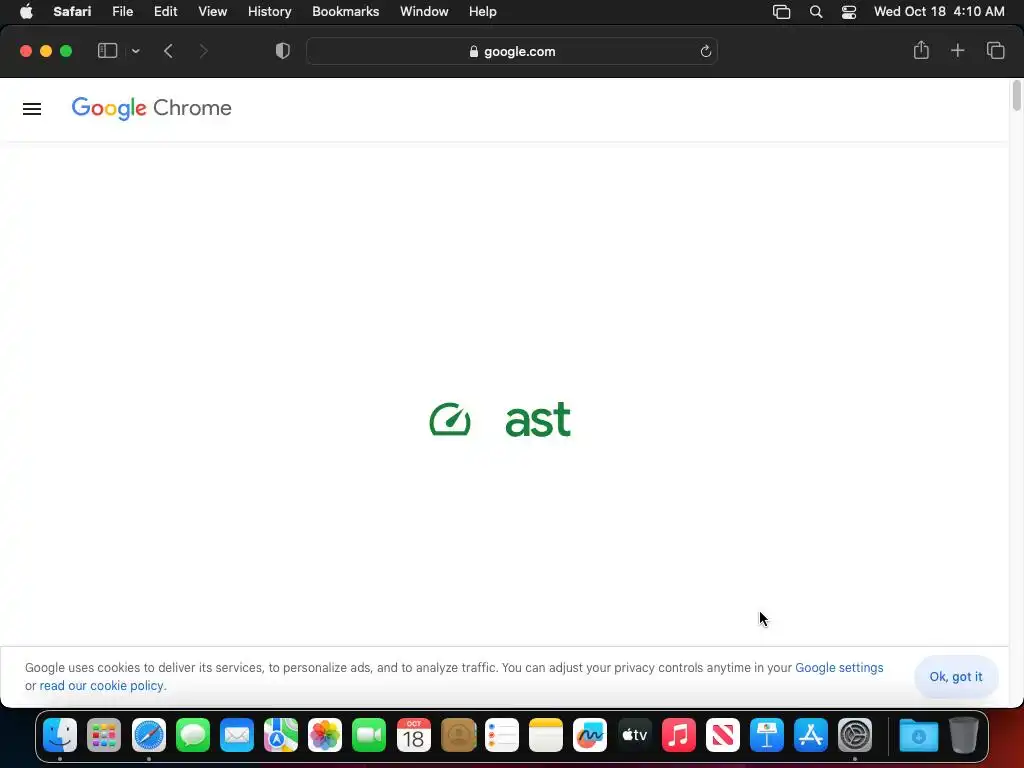Viewport: 1024px width, 768px height.
Task: Open Music from the Dock
Action: click(679, 735)
